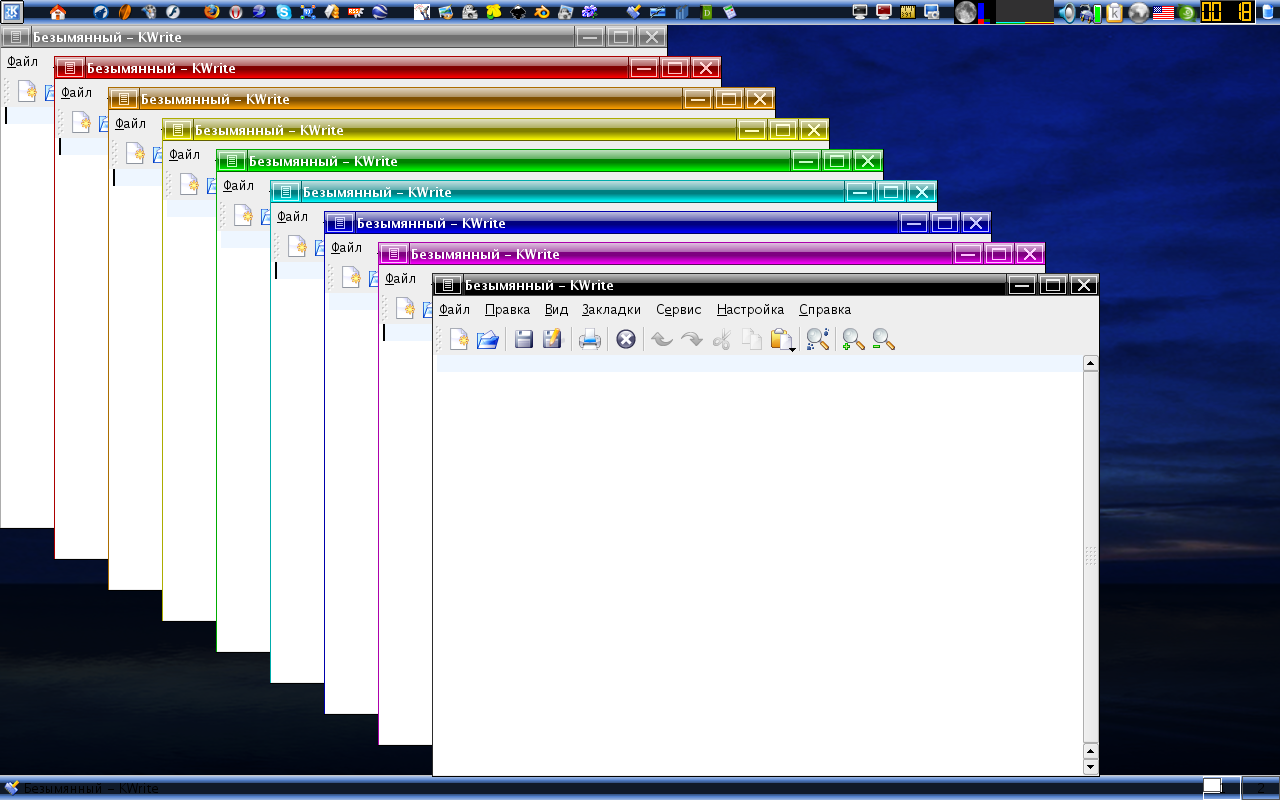The height and width of the screenshot is (800, 1280).
Task: Click the Zoom In magnifier with the plus
Action: coord(853,340)
